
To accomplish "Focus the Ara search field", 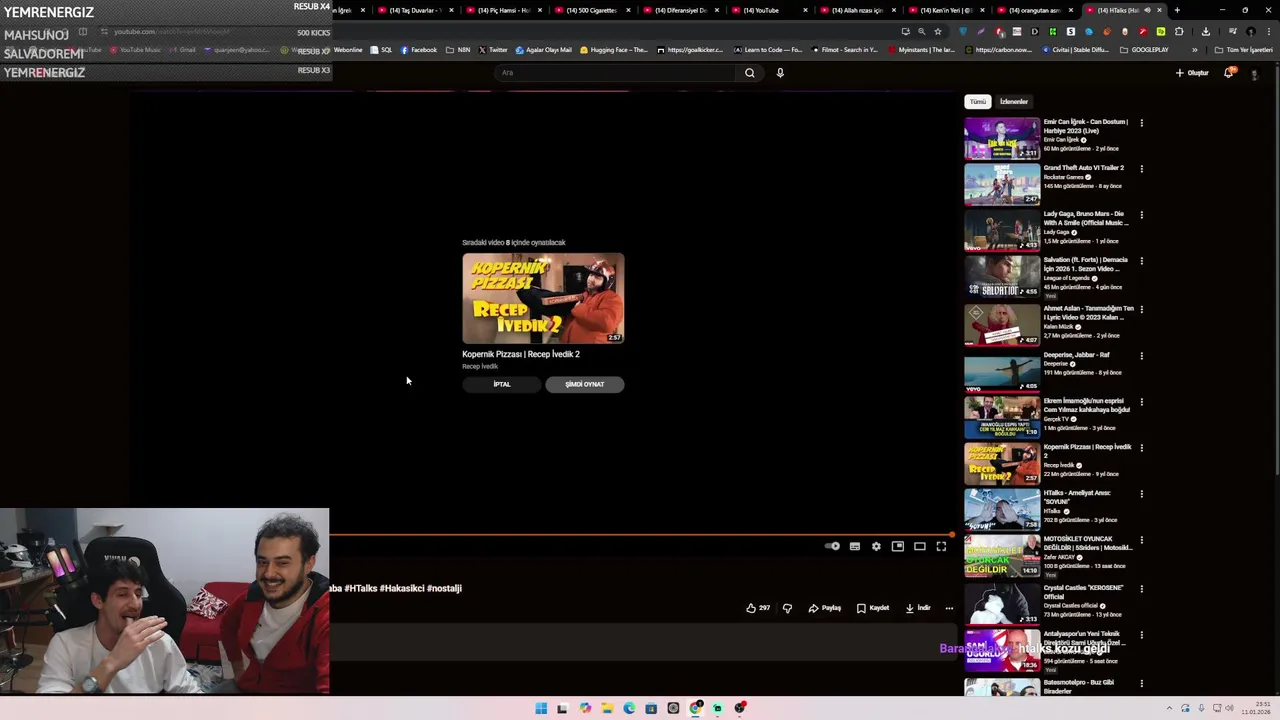I will [x=615, y=72].
